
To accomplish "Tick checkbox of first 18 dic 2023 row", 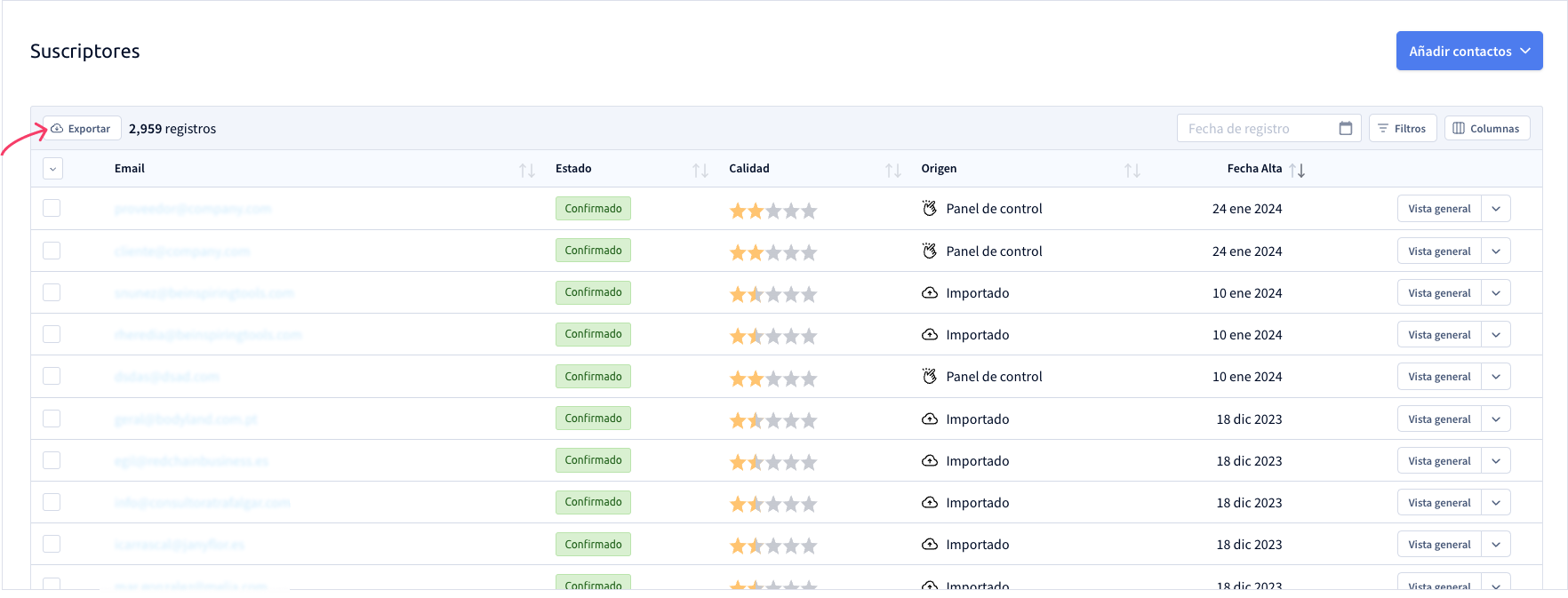I will 52,419.
